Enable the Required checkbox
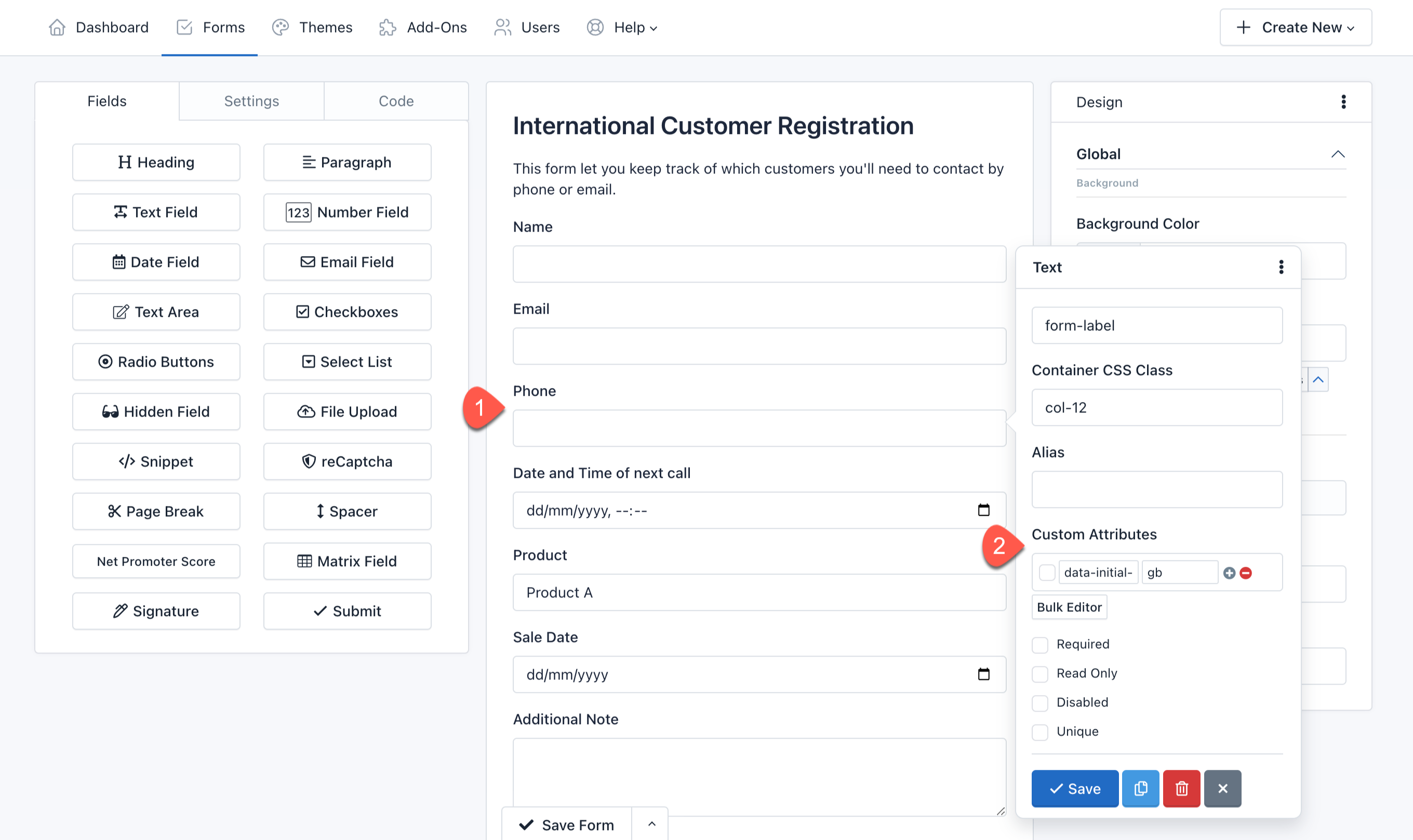The image size is (1413, 840). click(1039, 645)
